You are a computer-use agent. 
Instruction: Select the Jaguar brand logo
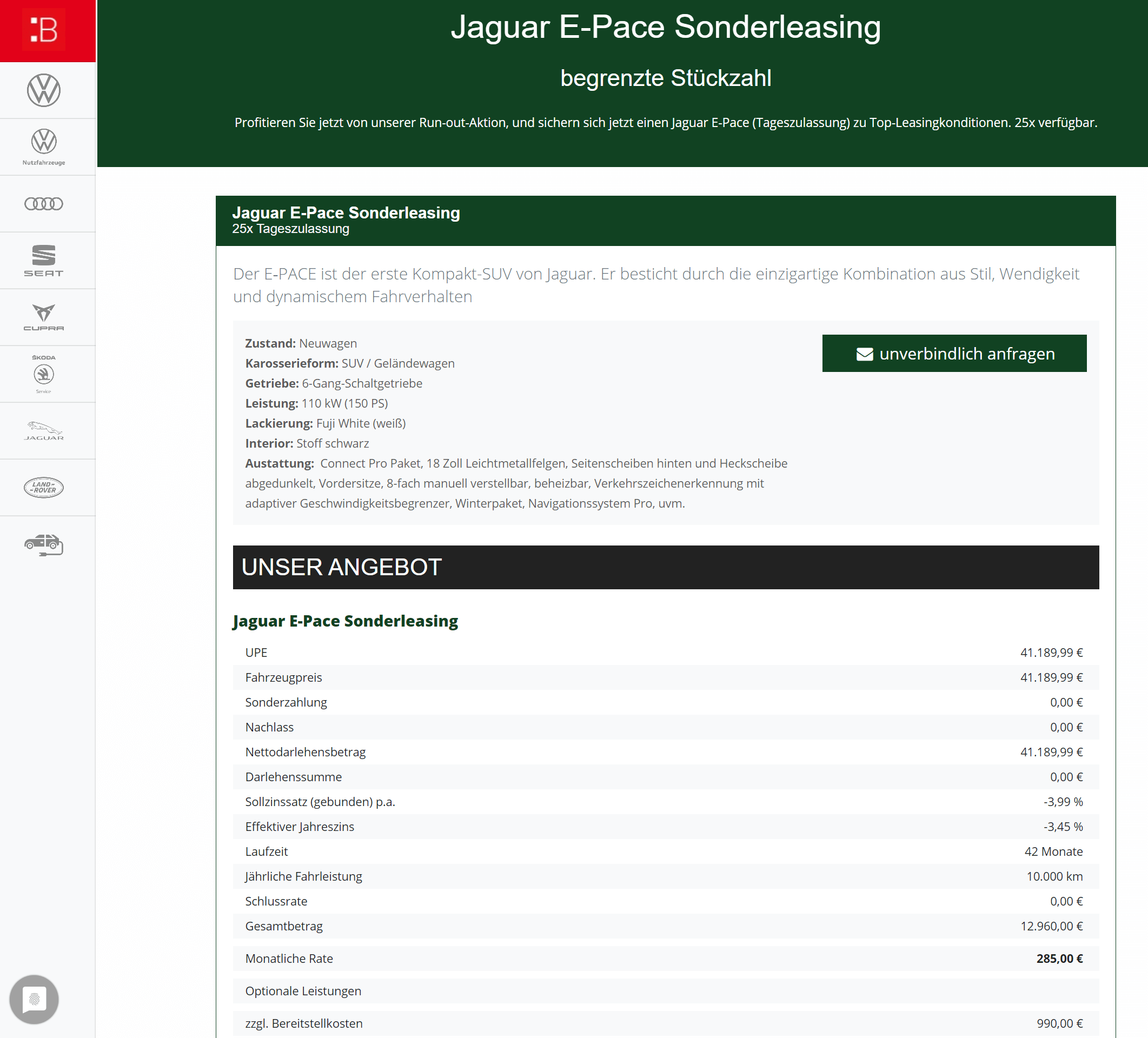click(44, 431)
